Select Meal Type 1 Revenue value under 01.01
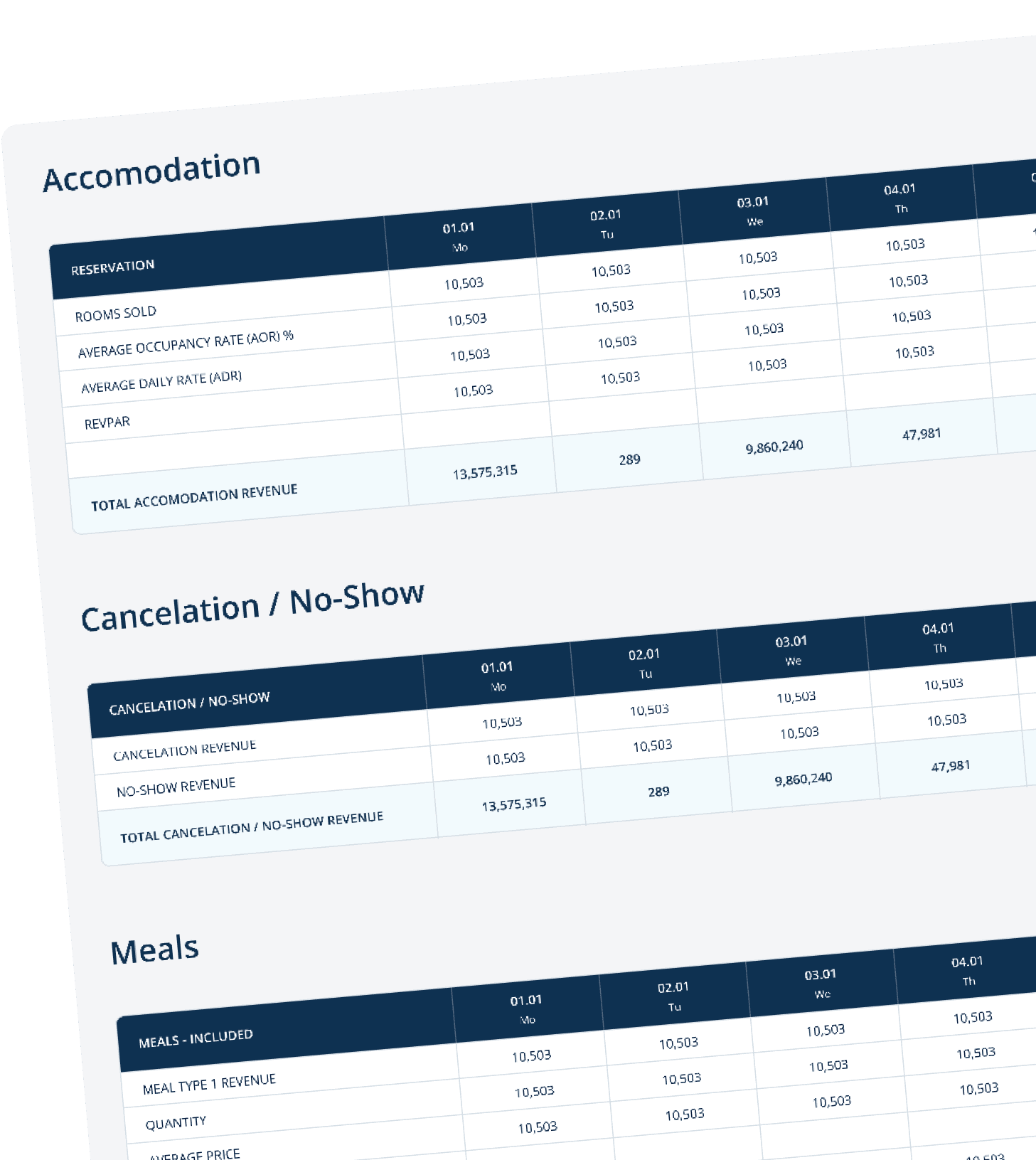 pos(531,1056)
